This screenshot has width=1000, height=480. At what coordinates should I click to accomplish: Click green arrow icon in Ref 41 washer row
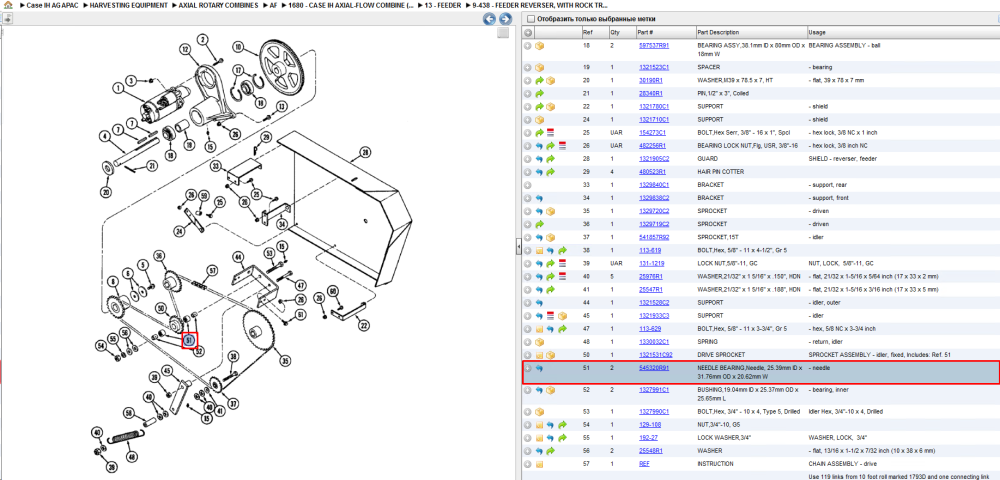coord(550,289)
